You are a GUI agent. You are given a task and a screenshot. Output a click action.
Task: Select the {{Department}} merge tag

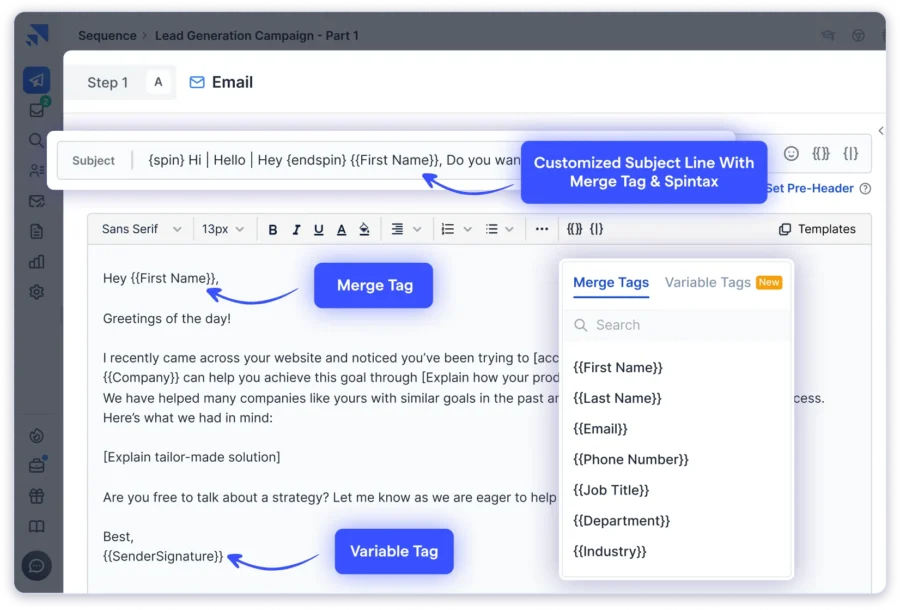(x=621, y=521)
